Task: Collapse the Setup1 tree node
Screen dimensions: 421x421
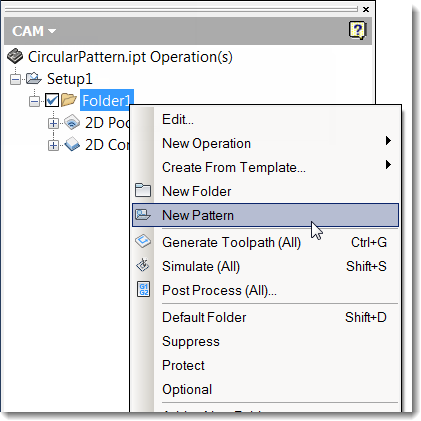Action: 15,79
